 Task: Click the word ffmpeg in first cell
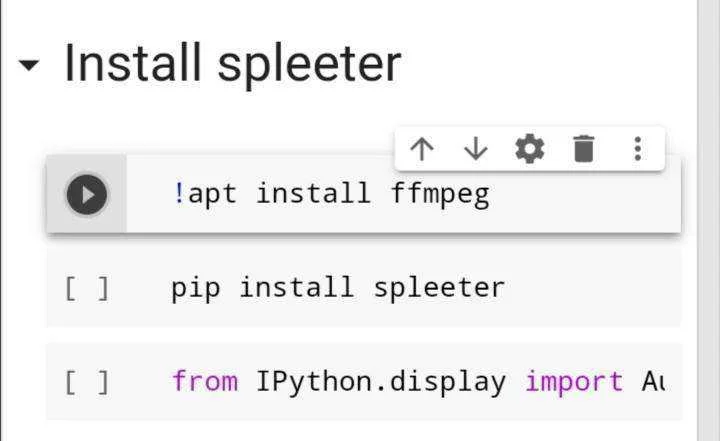[440, 194]
